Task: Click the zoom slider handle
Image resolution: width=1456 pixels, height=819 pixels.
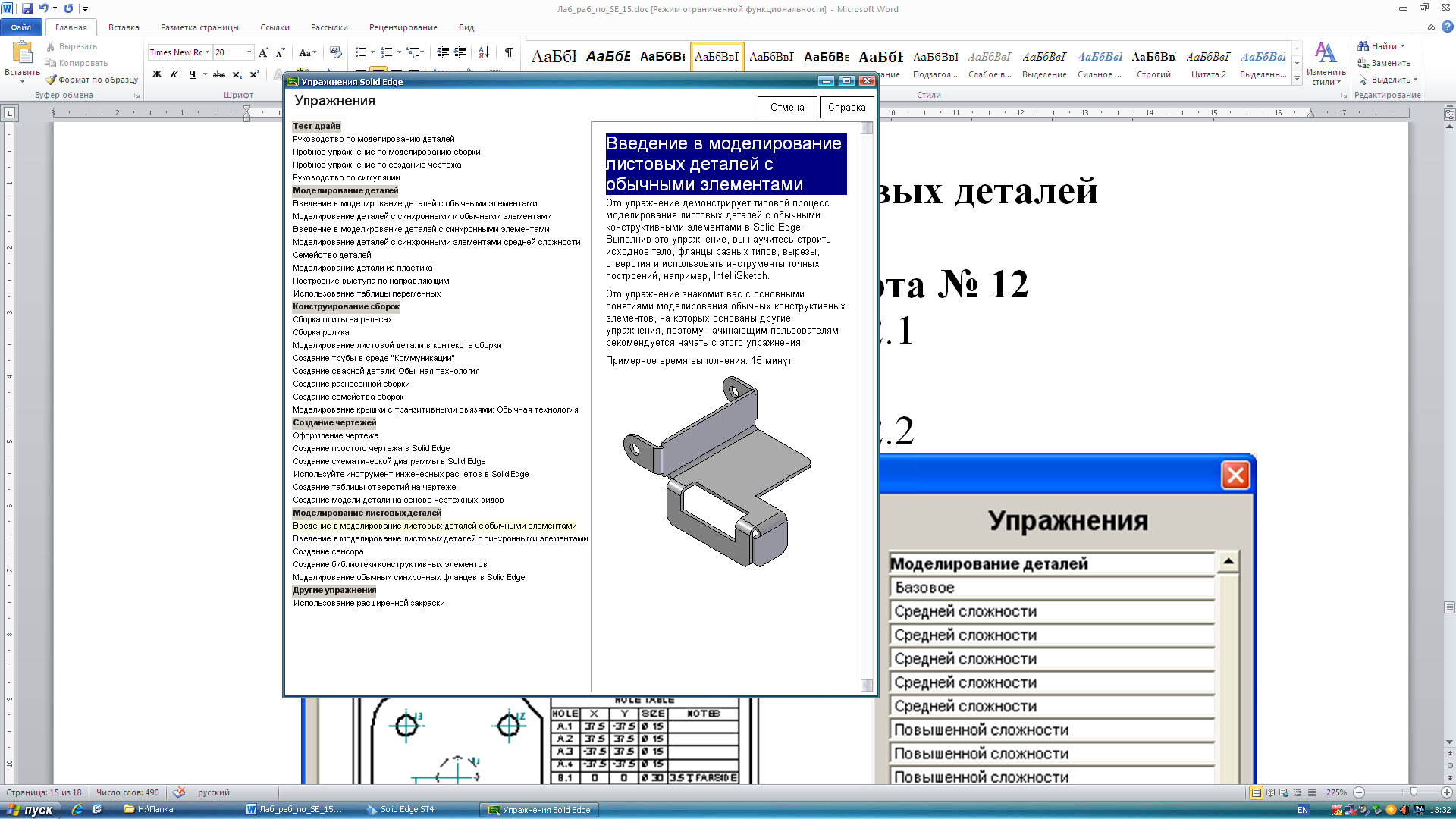Action: (x=1413, y=792)
